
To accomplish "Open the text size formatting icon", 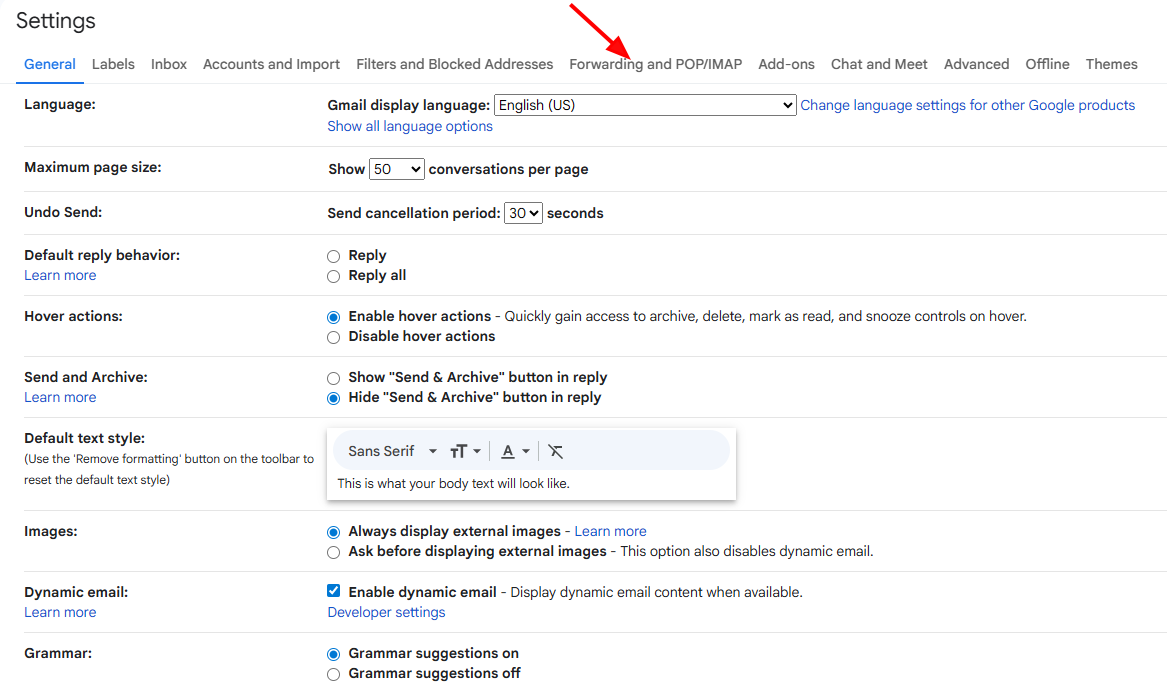I will tap(465, 451).
